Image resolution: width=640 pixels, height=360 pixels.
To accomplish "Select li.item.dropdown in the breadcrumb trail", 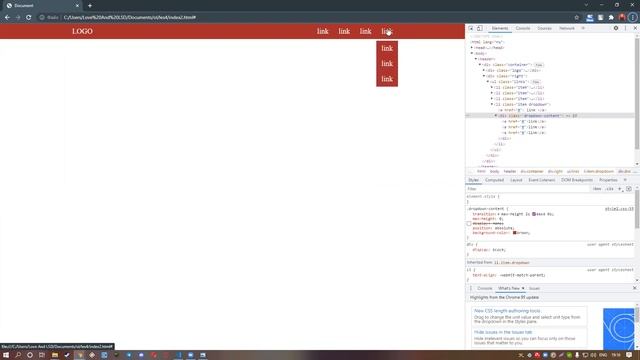I will pos(598,171).
